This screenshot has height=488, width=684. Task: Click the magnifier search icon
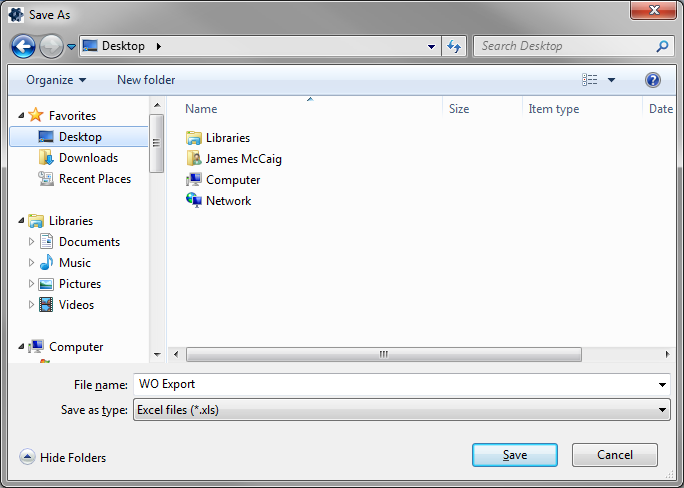coord(663,46)
